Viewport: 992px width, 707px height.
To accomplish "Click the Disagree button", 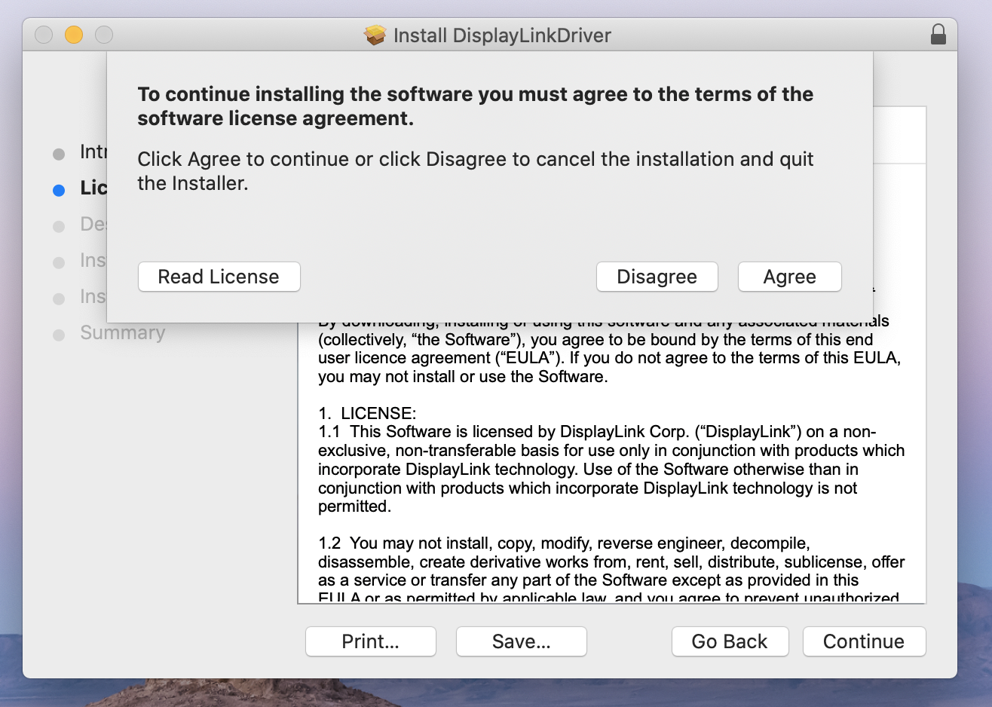I will [657, 277].
